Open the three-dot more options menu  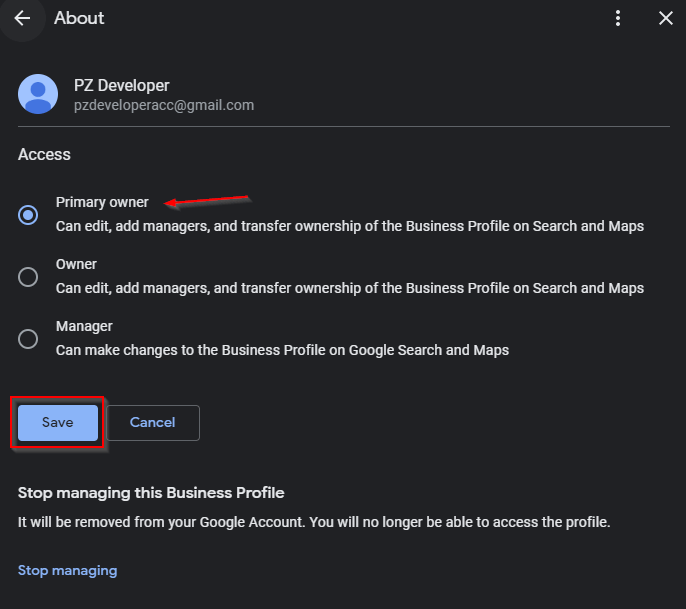[x=618, y=18]
